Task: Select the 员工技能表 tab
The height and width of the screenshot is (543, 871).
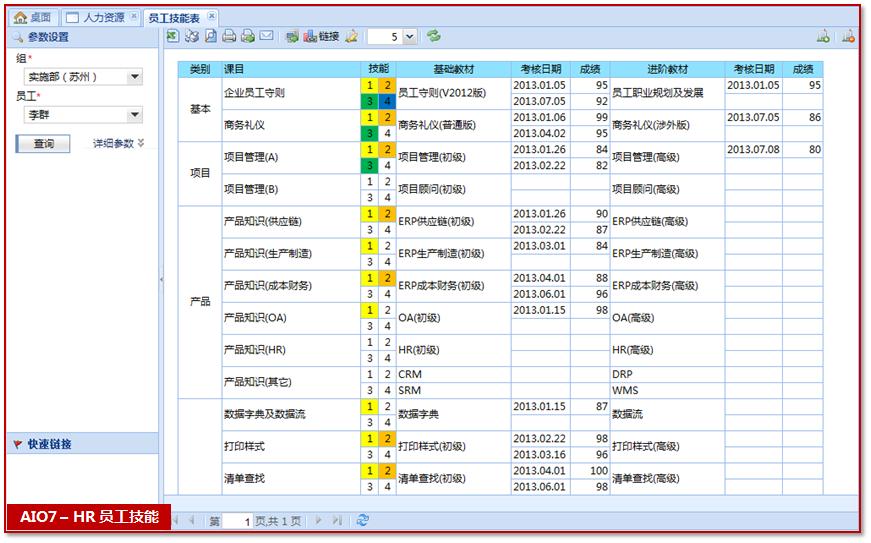Action: (x=181, y=18)
